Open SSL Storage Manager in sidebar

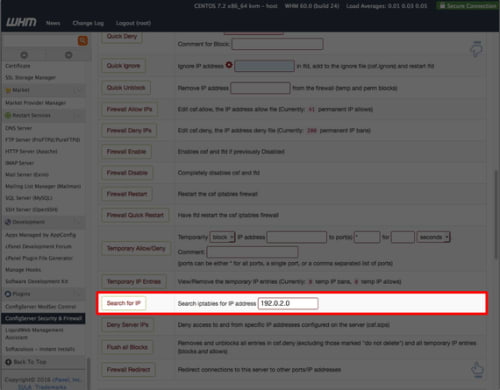click(30, 78)
